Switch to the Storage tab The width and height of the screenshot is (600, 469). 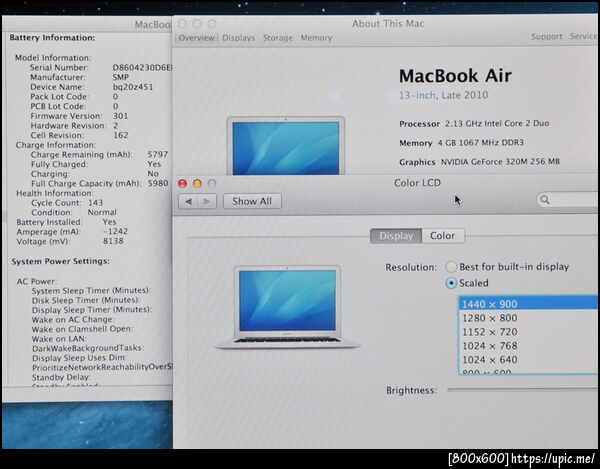click(277, 38)
